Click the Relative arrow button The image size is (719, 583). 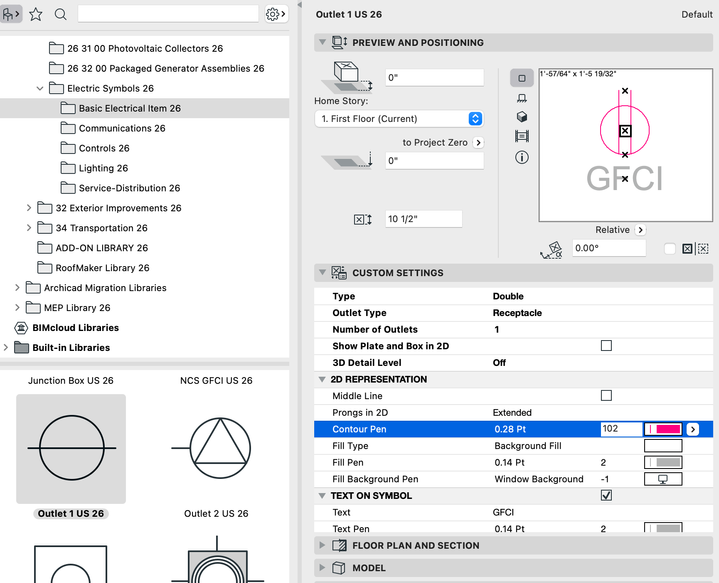(640, 230)
